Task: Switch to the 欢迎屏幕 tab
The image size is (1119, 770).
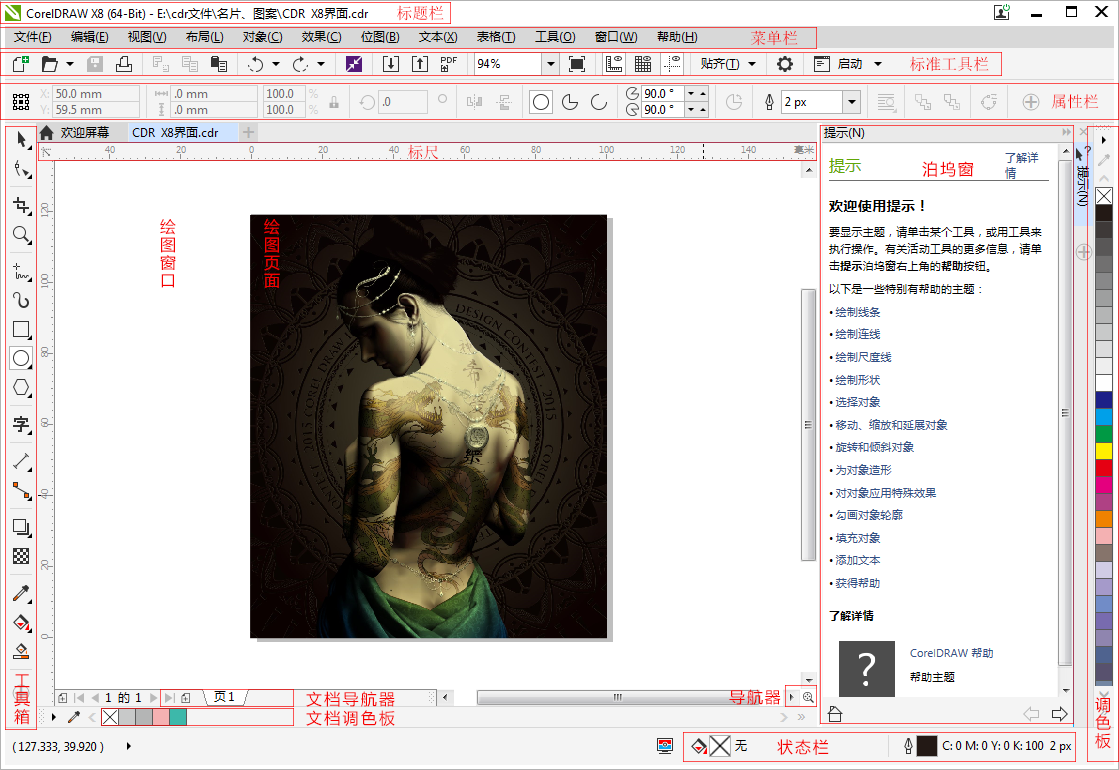Action: click(84, 132)
